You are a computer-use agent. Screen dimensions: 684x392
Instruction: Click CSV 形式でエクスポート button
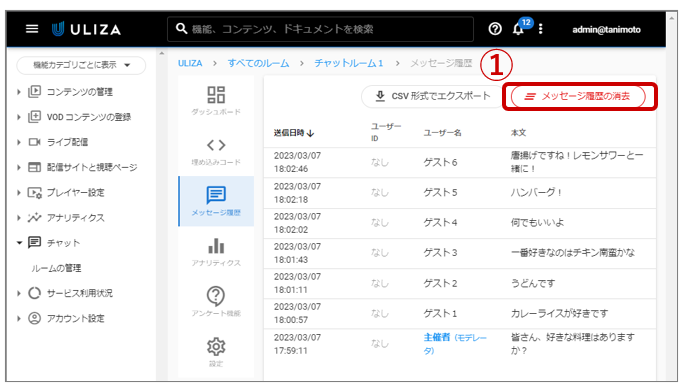pyautogui.click(x=433, y=96)
